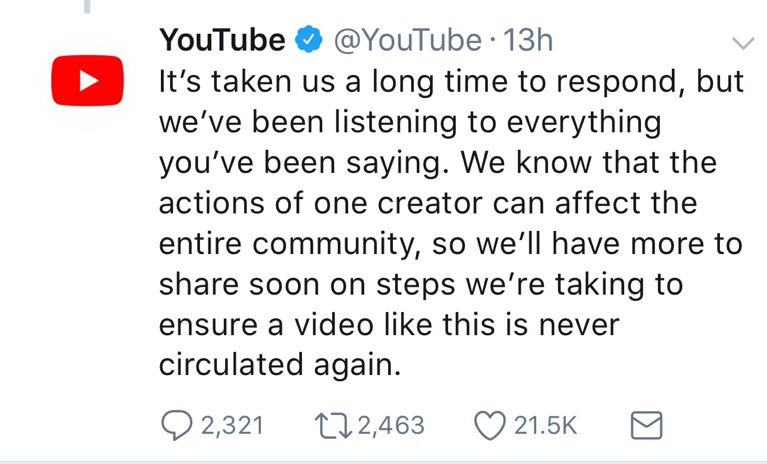Open the 13h timestamp permalink
This screenshot has height=464, width=767.
click(x=530, y=40)
